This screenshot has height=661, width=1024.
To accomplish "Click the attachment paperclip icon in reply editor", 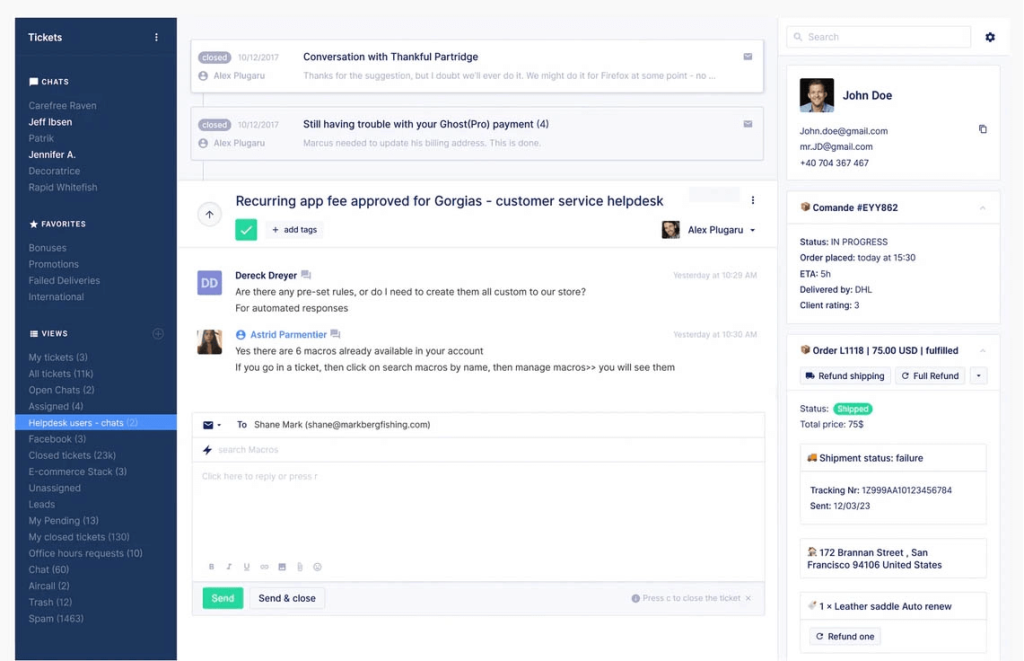I will click(x=299, y=567).
